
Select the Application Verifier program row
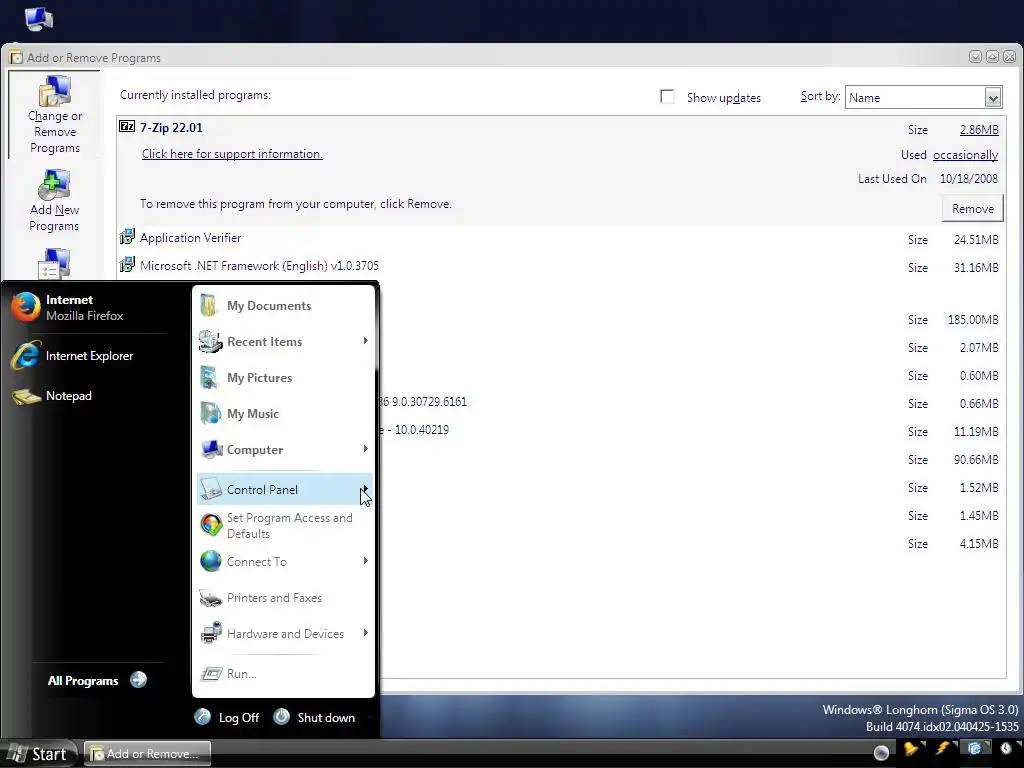pyautogui.click(x=560, y=238)
